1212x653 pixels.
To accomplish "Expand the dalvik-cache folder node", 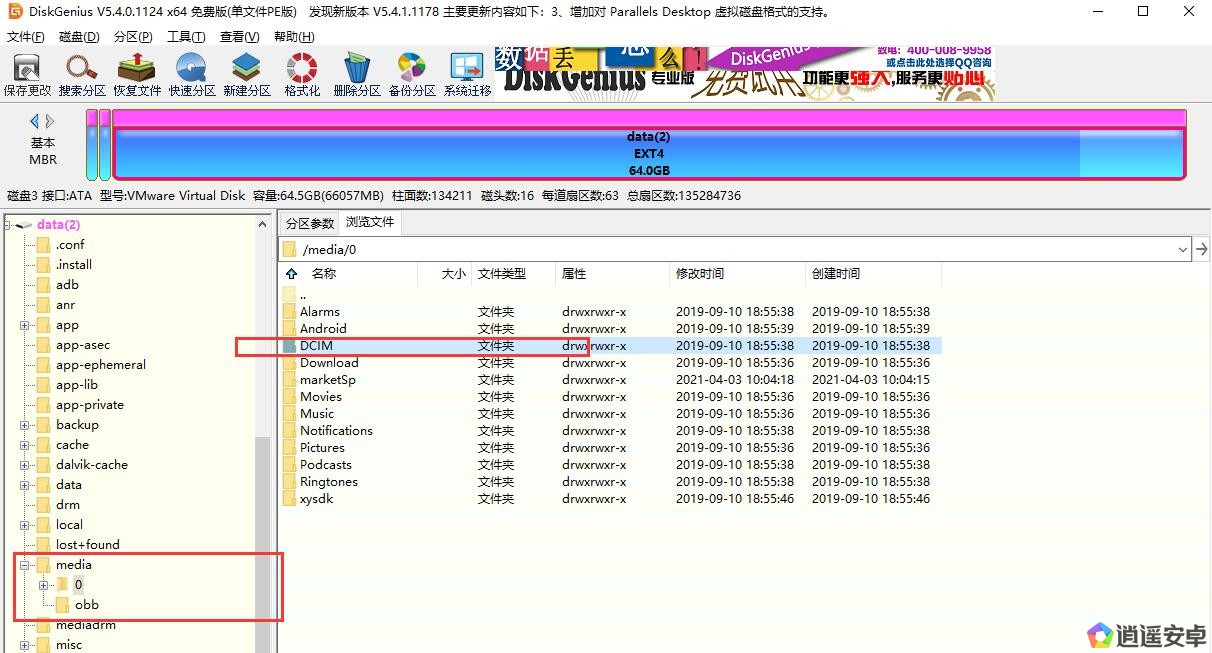I will click(x=24, y=465).
